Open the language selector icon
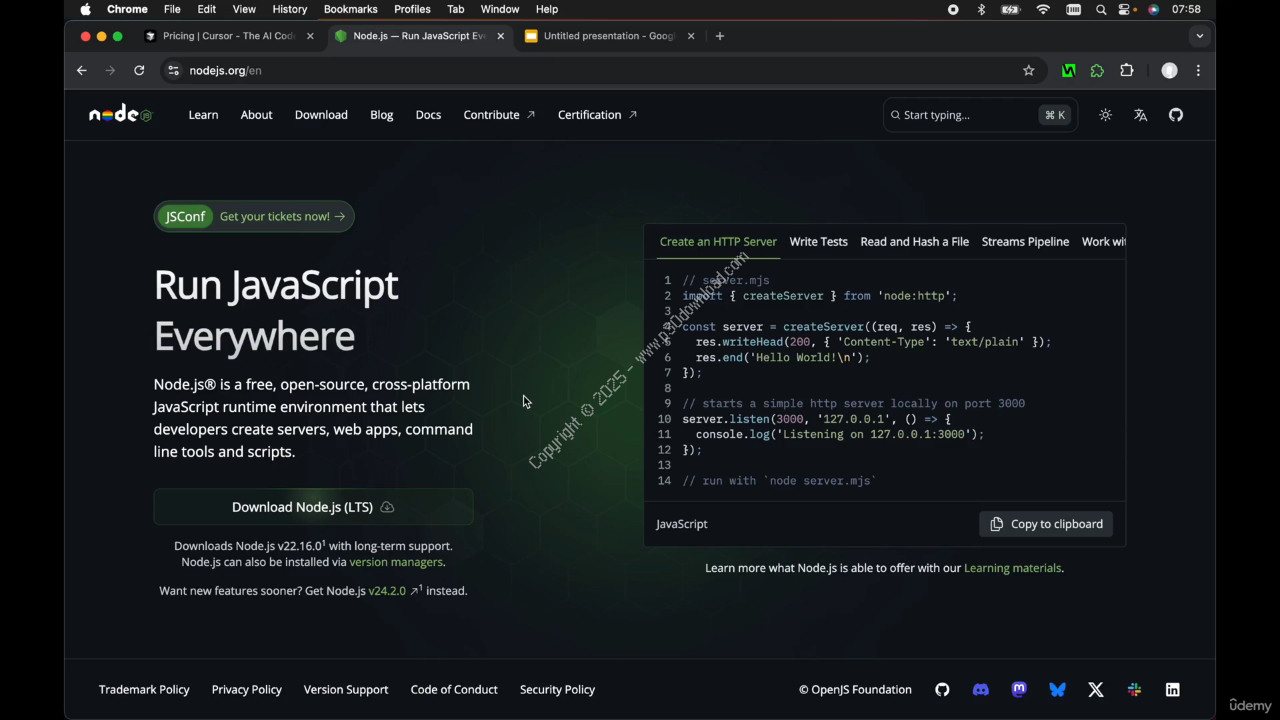 click(1140, 115)
